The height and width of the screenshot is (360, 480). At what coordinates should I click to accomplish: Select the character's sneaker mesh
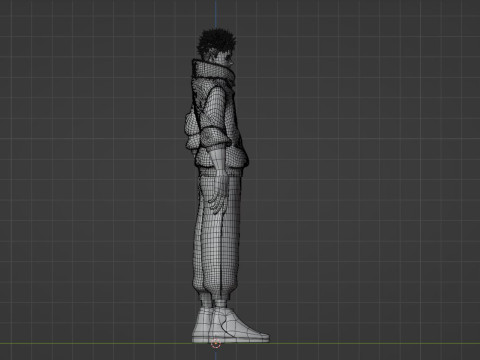pyautogui.click(x=230, y=325)
